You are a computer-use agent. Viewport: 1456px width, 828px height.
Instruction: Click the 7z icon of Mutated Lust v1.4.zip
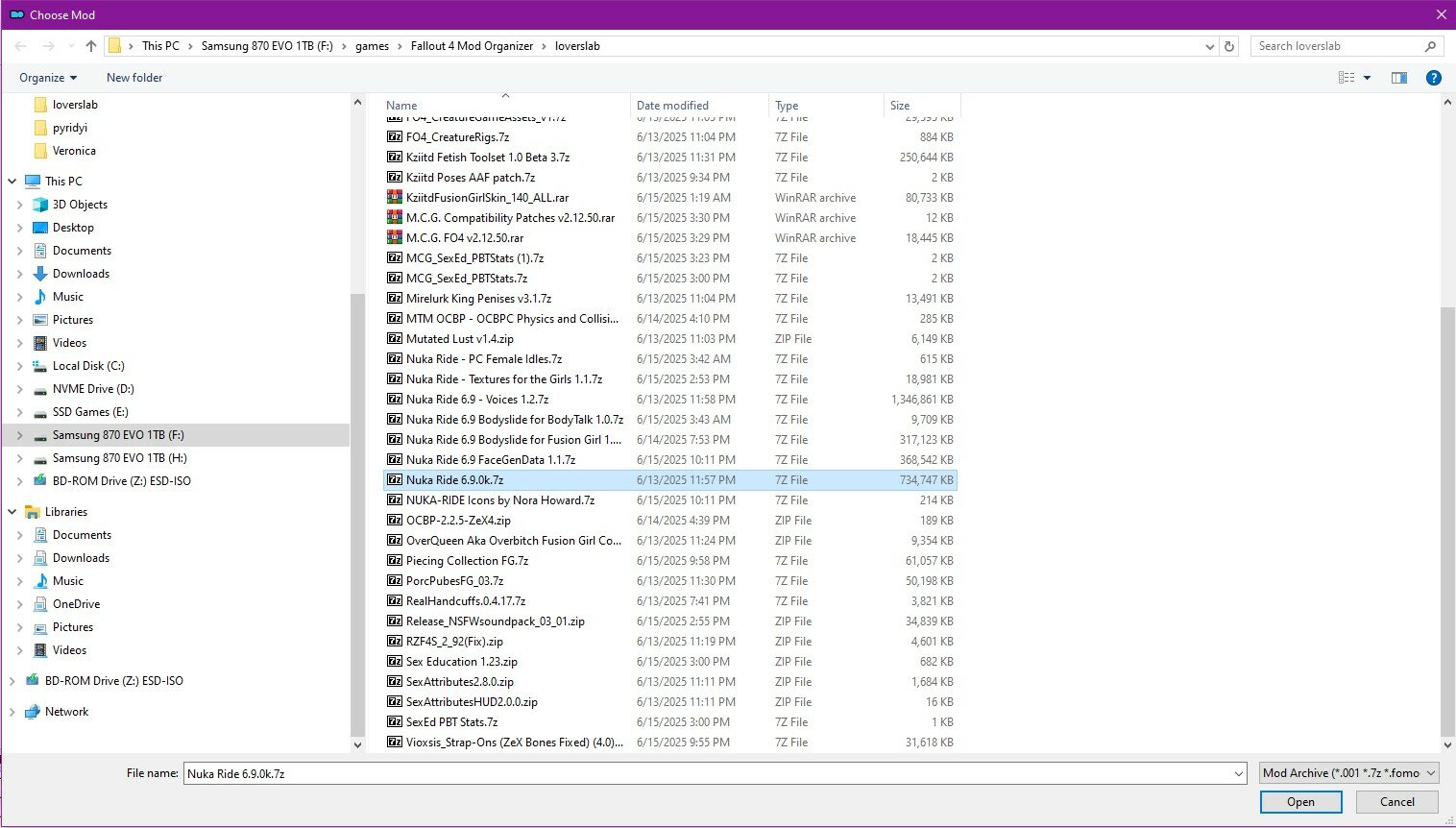coord(394,338)
